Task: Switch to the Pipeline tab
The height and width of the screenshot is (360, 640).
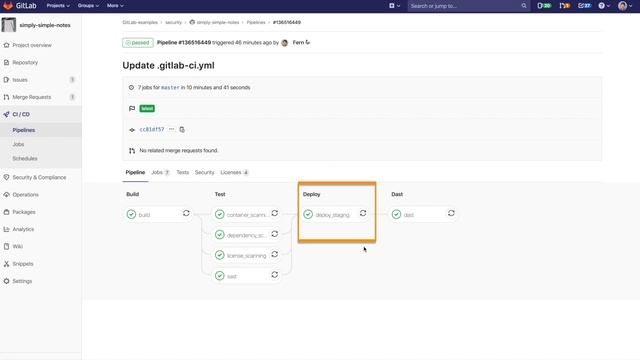Action: pyautogui.click(x=135, y=173)
